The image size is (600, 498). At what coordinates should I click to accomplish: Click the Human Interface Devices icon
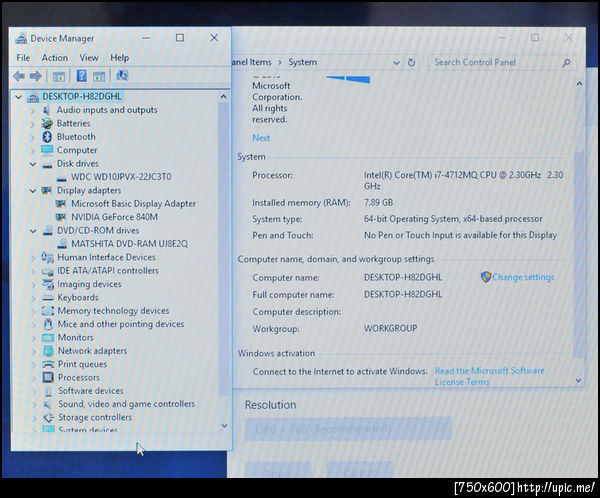[x=47, y=257]
